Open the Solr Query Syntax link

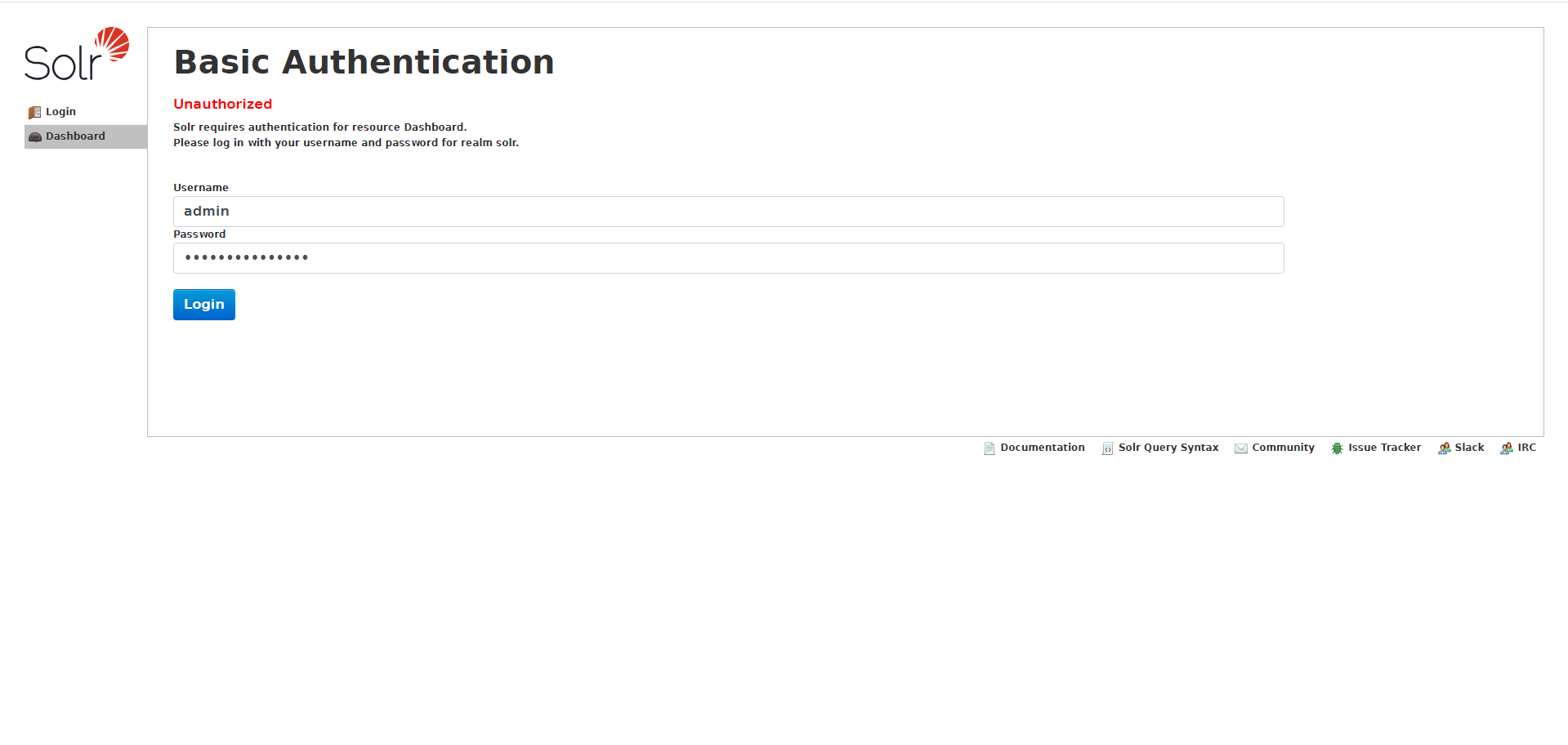pyautogui.click(x=1168, y=448)
